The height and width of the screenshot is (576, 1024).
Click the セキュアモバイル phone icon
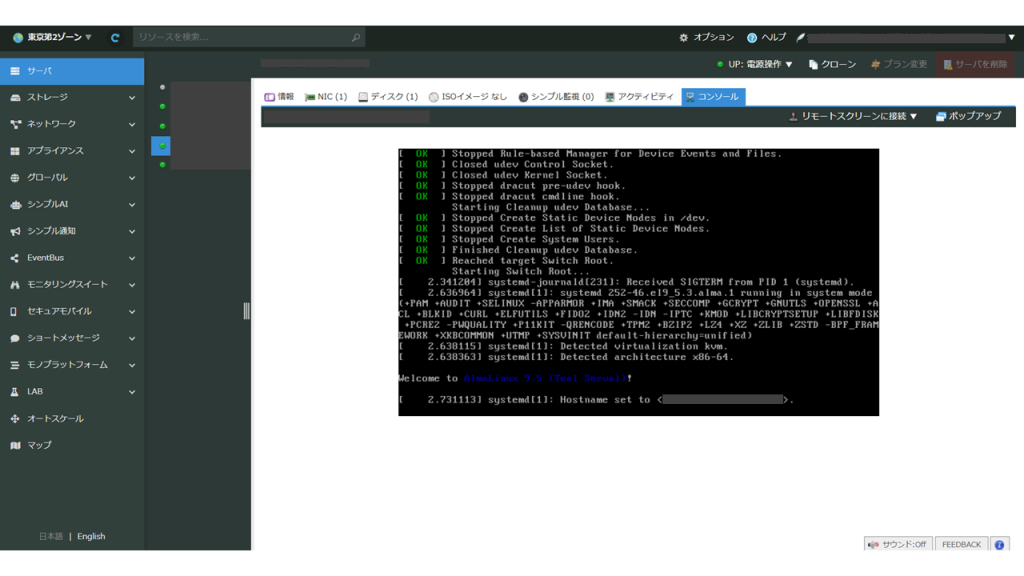15,312
